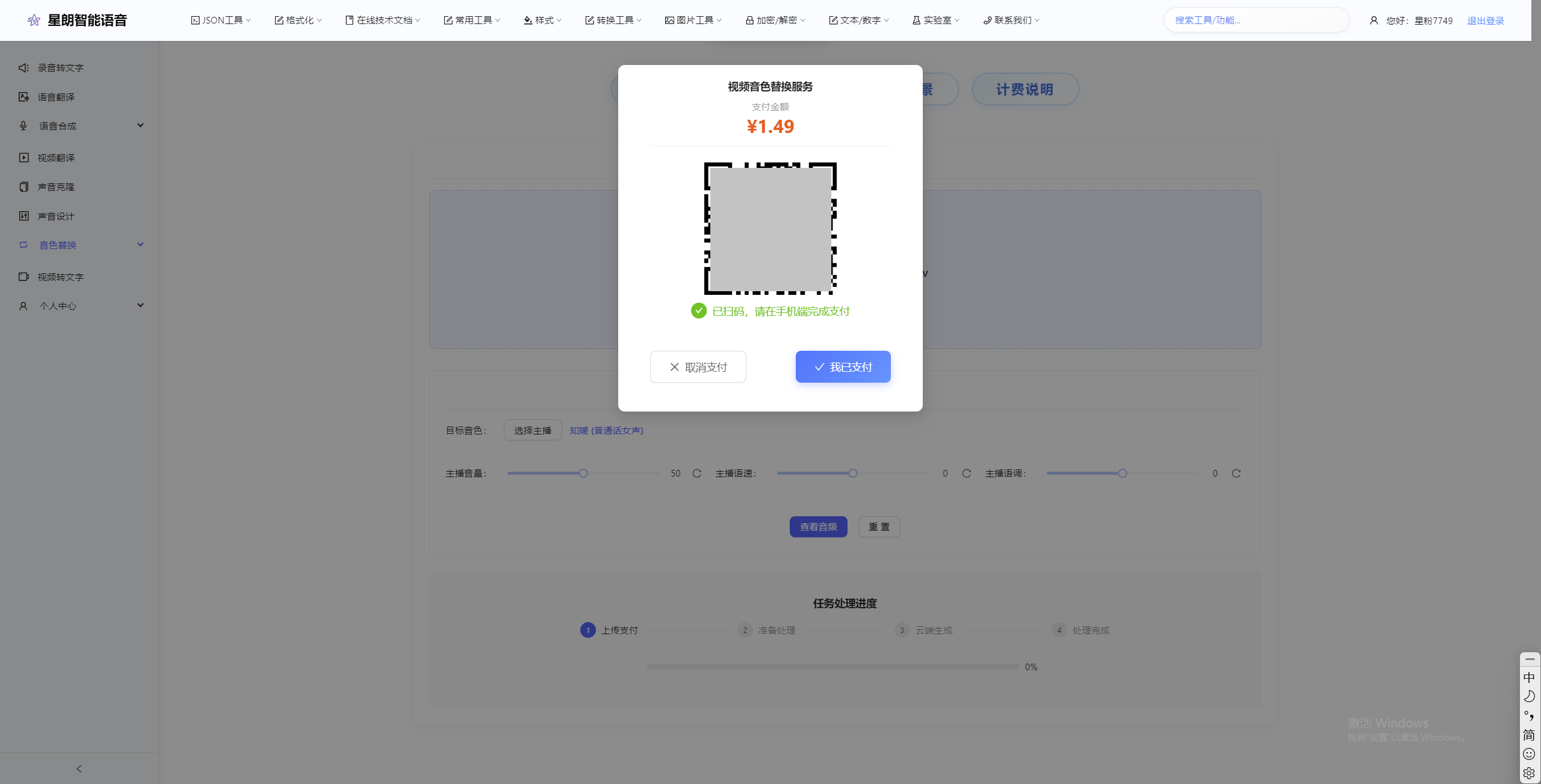Click the 计费说明 button
This screenshot has height=784, width=1541.
pyautogui.click(x=1025, y=90)
